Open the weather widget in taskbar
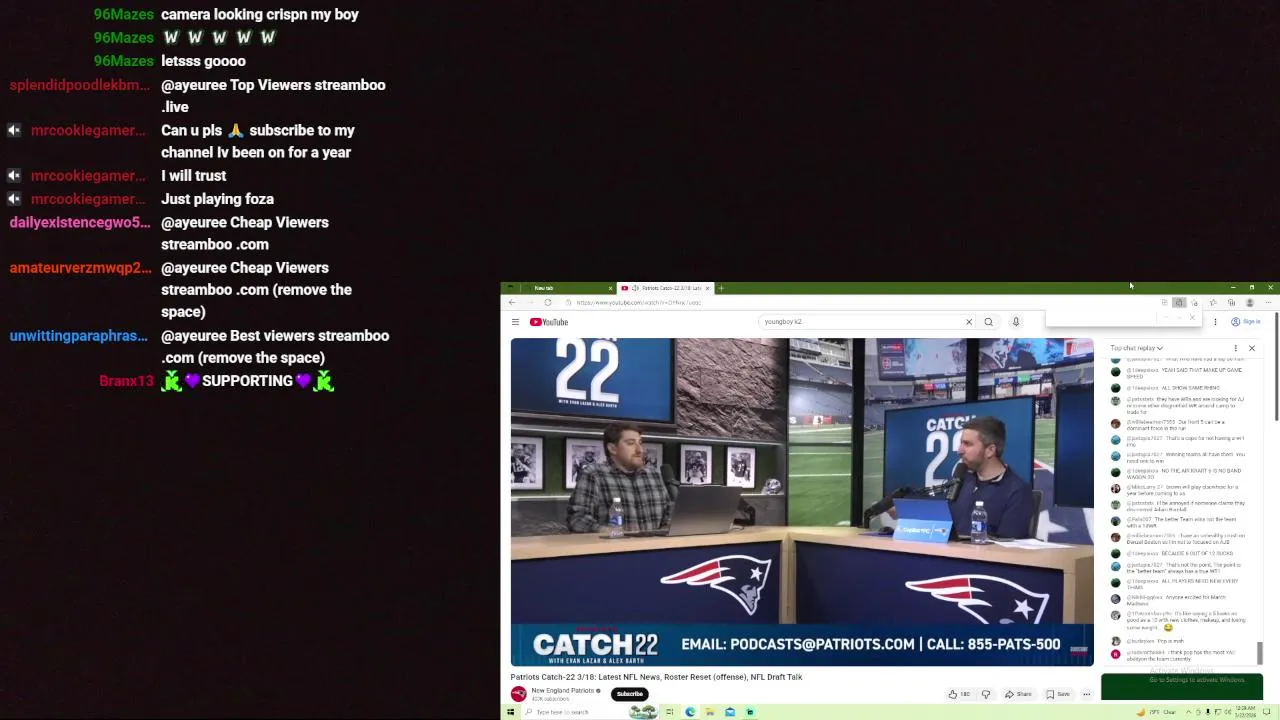Image resolution: width=1280 pixels, height=720 pixels. click(x=1155, y=712)
